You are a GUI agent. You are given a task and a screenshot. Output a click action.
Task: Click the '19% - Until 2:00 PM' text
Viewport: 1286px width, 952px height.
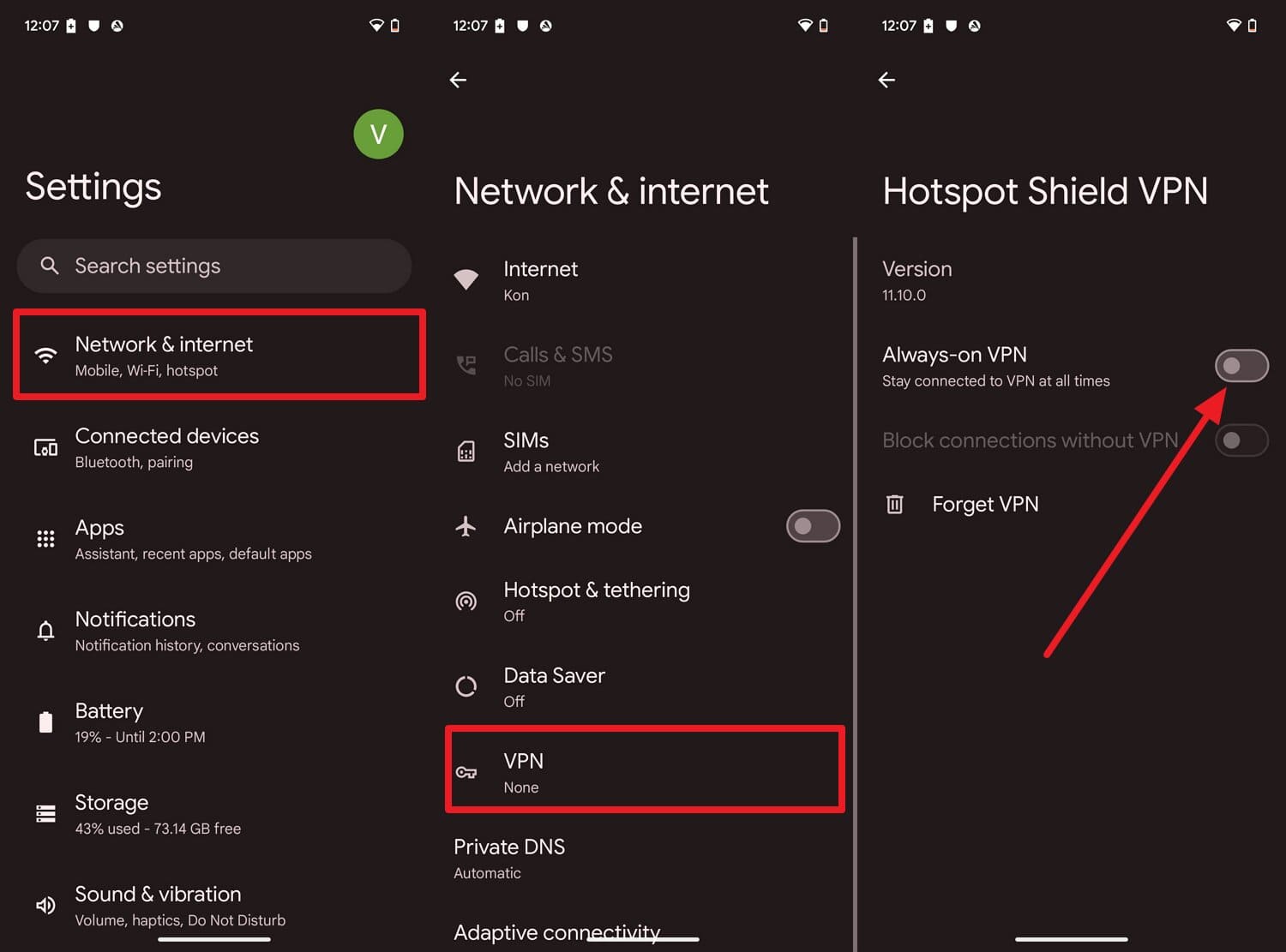(140, 737)
